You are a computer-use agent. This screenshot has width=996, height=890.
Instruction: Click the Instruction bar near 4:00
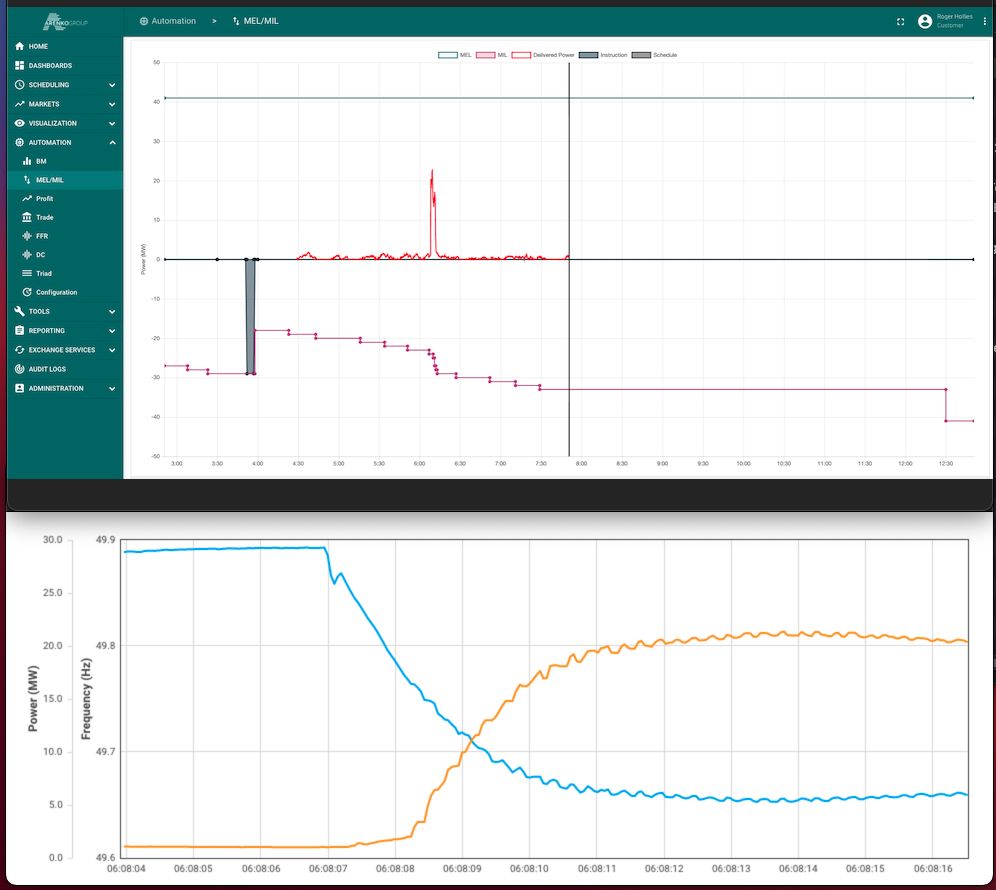(x=250, y=316)
